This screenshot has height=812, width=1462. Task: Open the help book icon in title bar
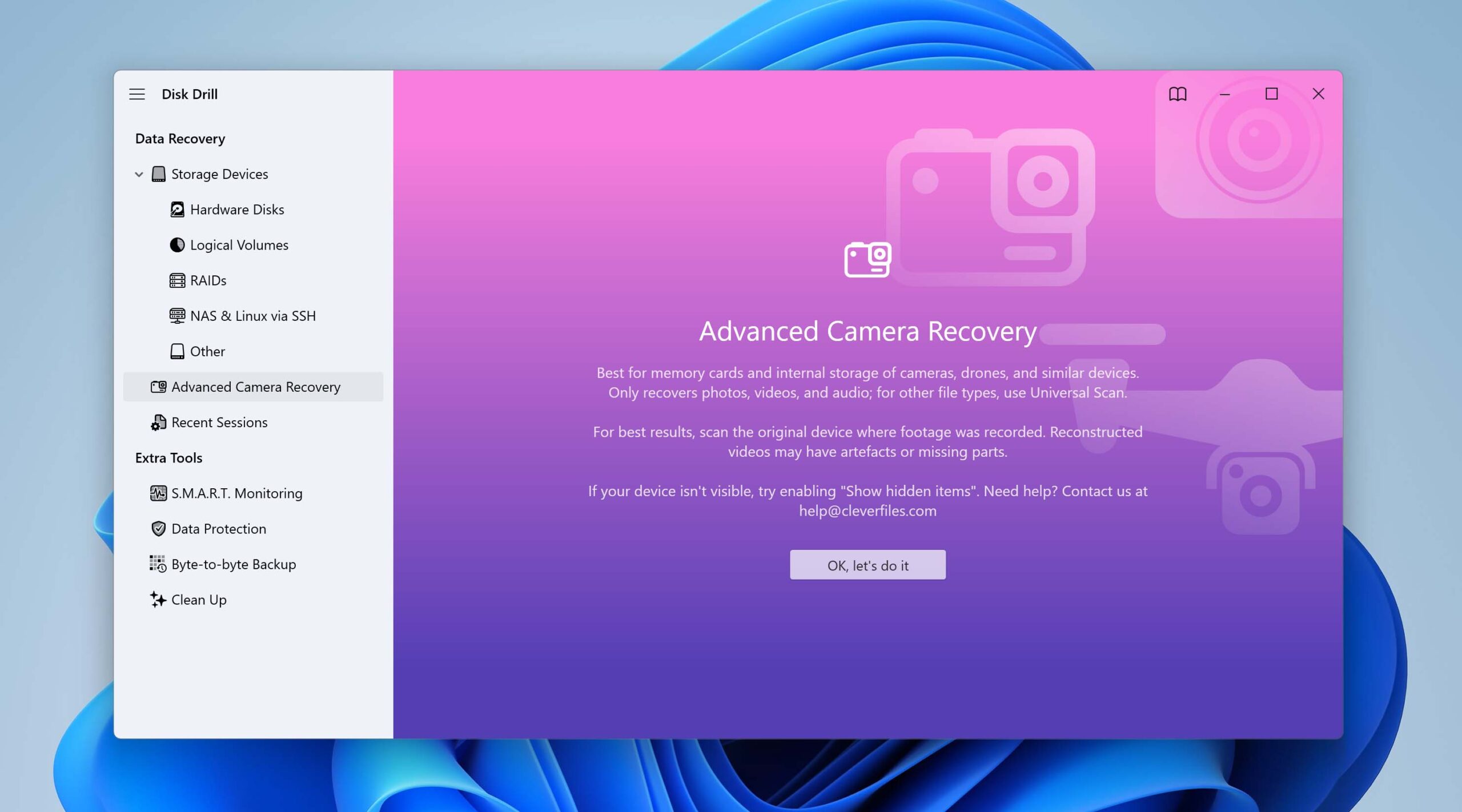pos(1178,94)
